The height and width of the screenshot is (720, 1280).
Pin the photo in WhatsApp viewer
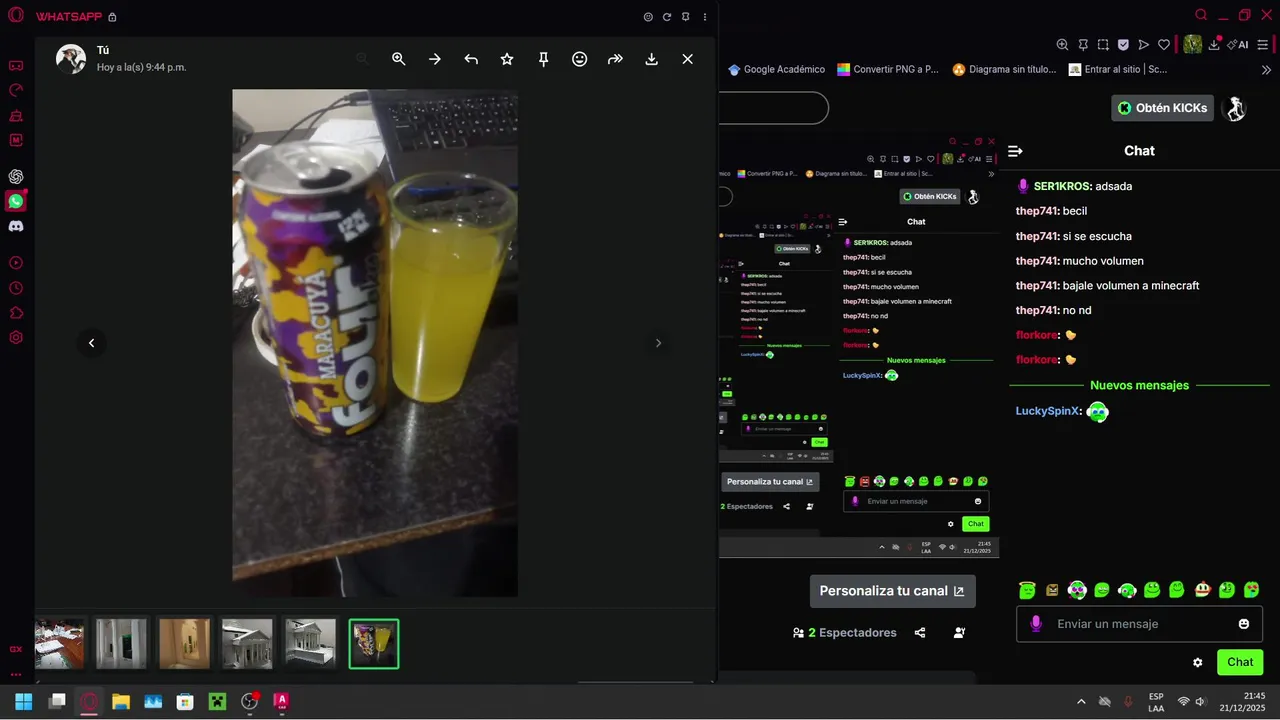coord(543,59)
